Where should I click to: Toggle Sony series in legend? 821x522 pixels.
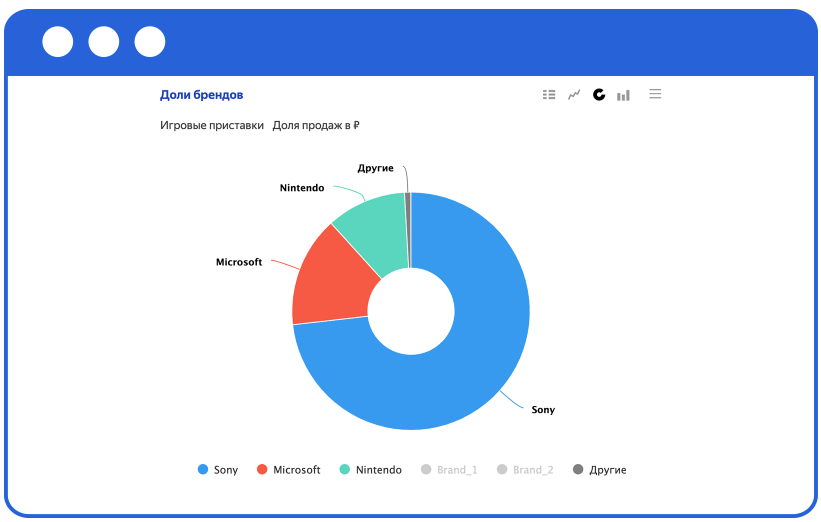point(218,470)
